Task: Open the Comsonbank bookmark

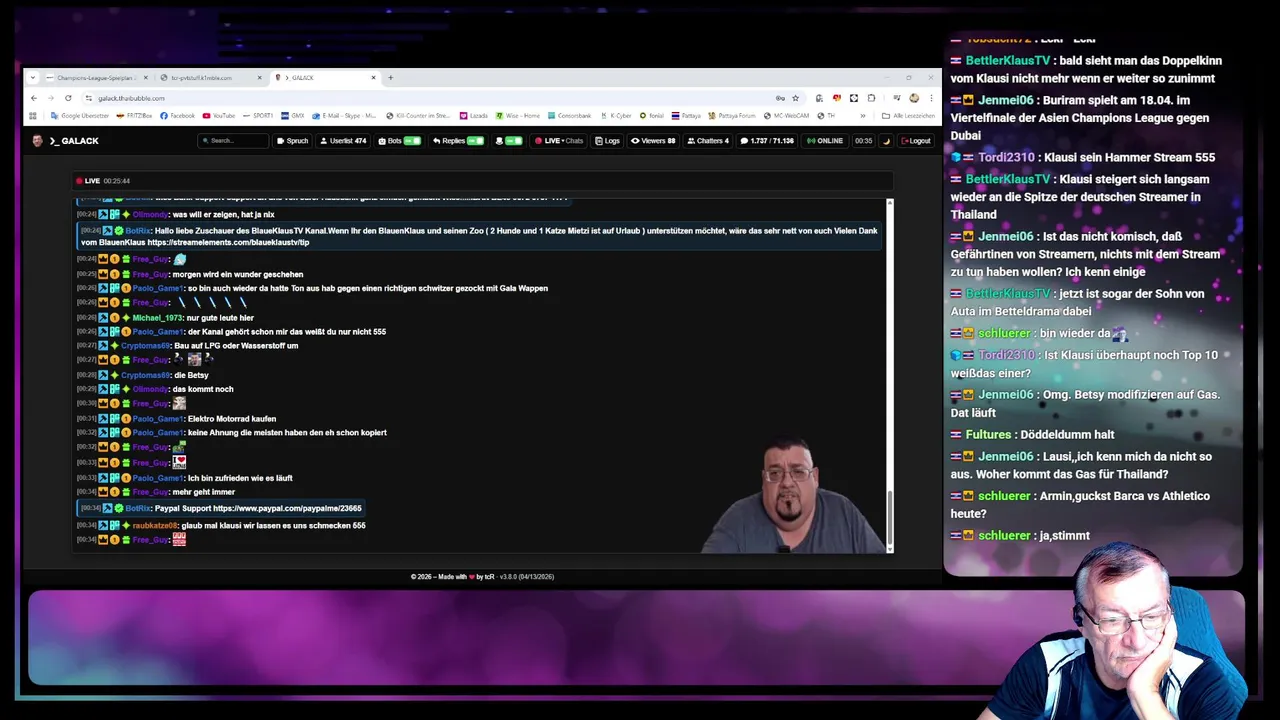Action: pos(570,115)
